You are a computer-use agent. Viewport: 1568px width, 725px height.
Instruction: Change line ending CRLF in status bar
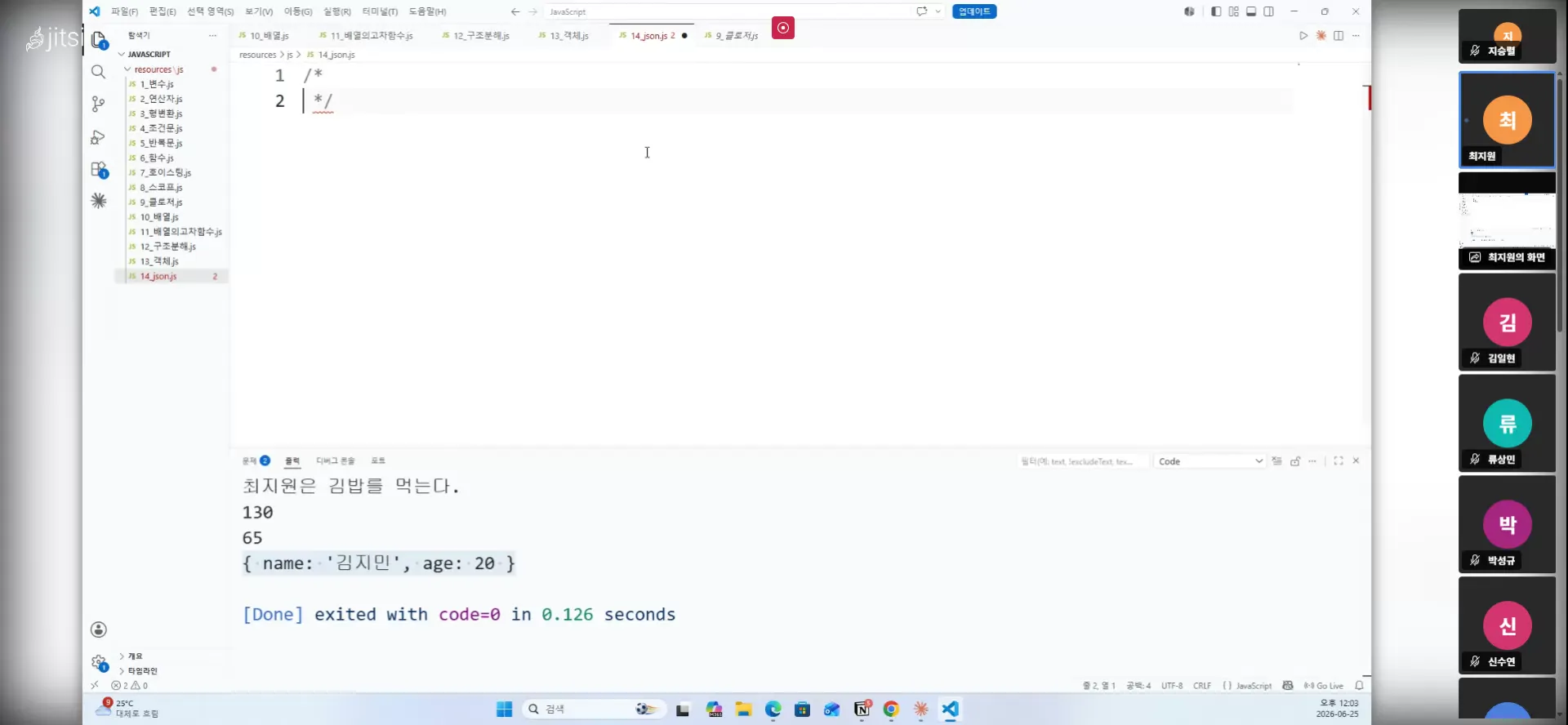pyautogui.click(x=1202, y=686)
